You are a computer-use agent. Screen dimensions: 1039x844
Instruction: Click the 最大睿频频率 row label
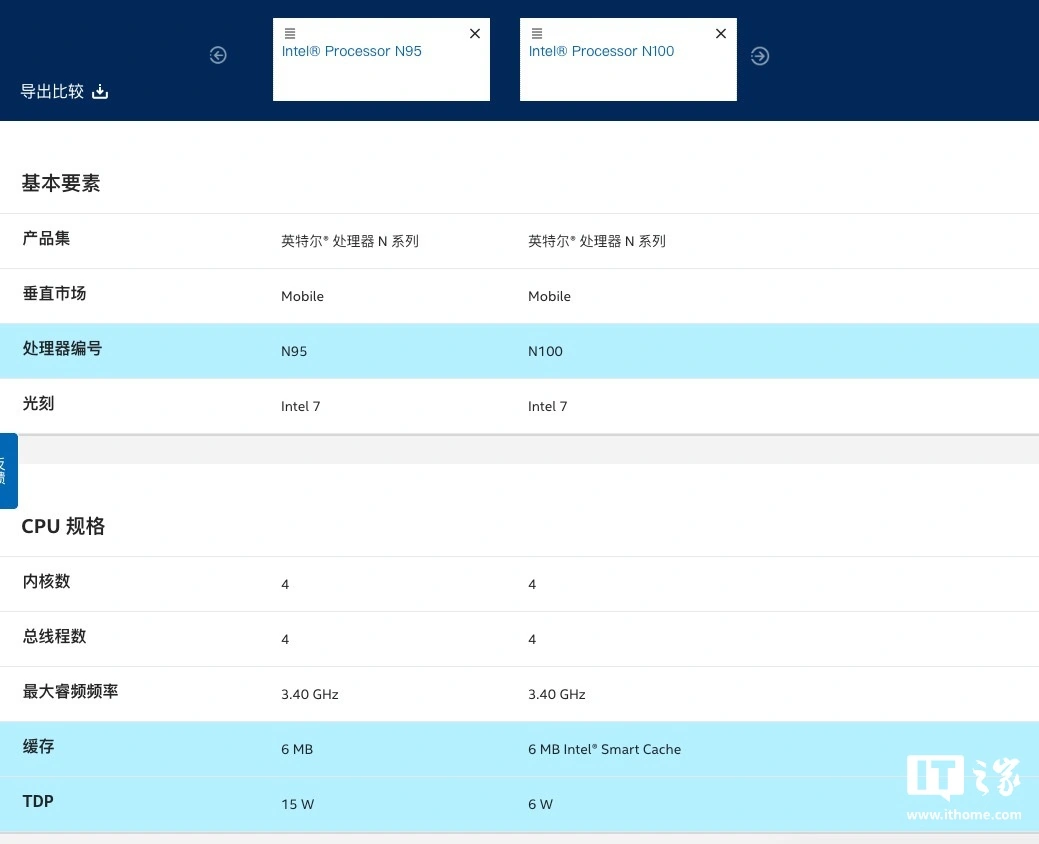(x=70, y=692)
